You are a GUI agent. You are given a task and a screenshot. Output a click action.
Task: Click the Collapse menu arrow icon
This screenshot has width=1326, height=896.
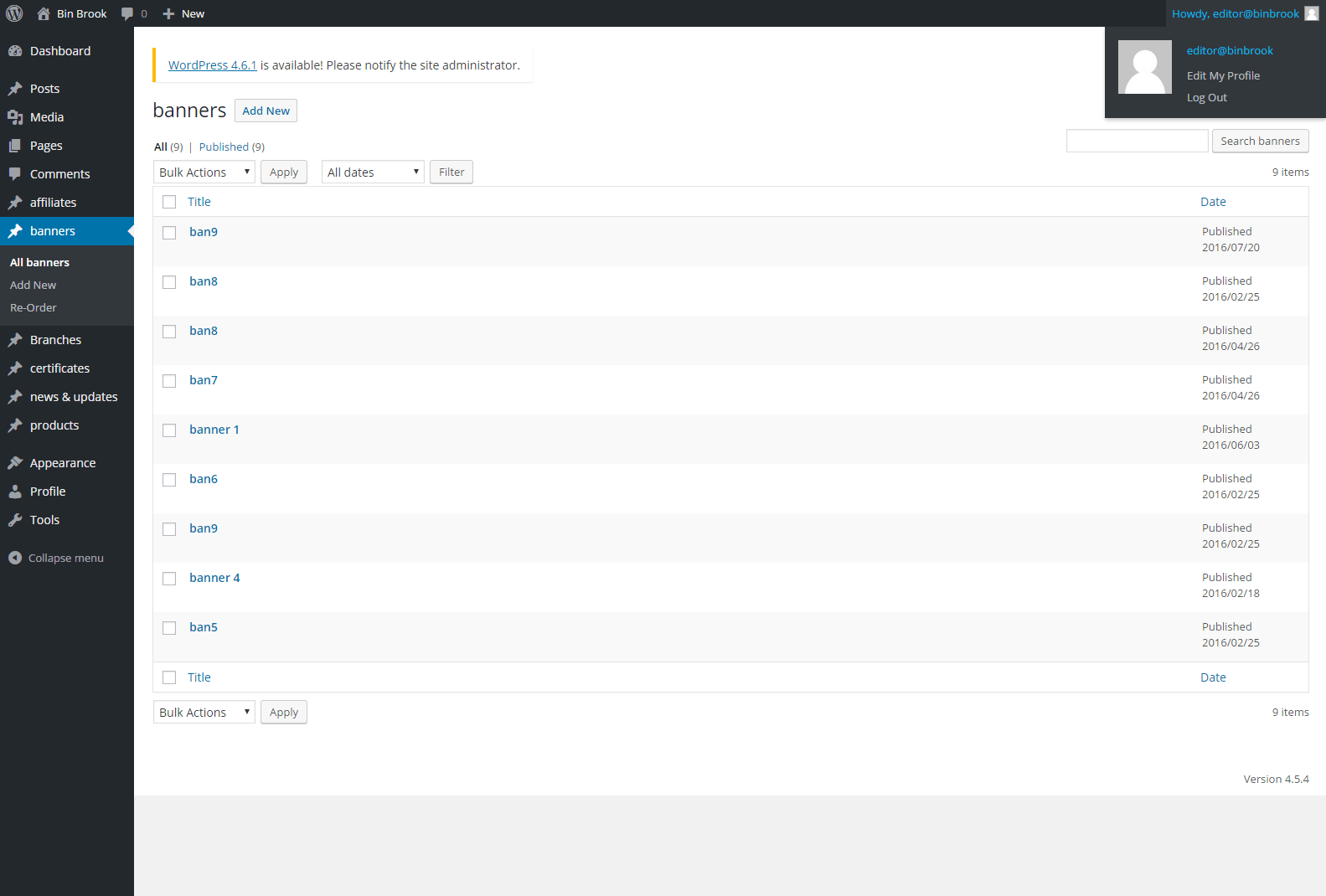coord(15,558)
